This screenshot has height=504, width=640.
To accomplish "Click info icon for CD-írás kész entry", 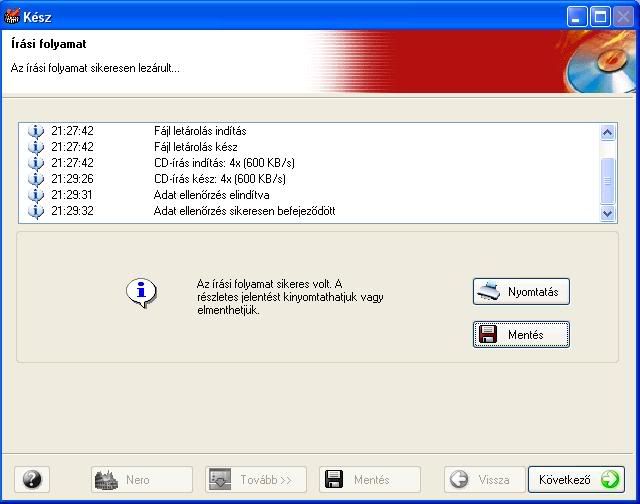I will [37, 179].
